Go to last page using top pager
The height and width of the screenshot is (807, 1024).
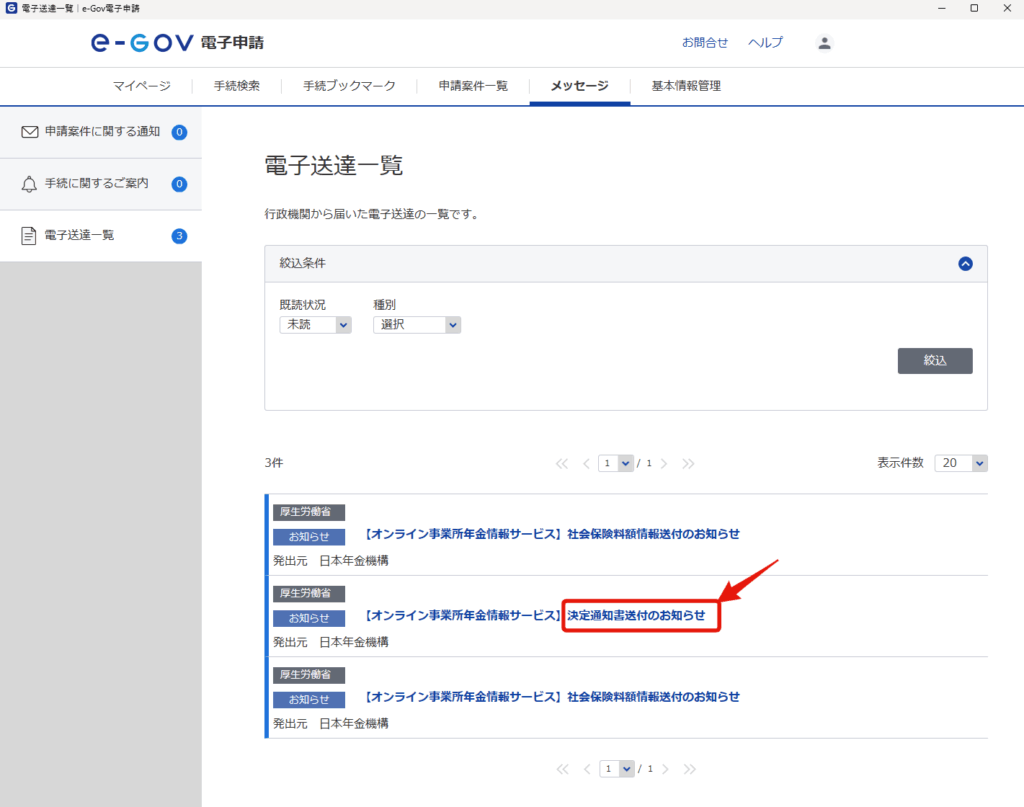click(688, 464)
